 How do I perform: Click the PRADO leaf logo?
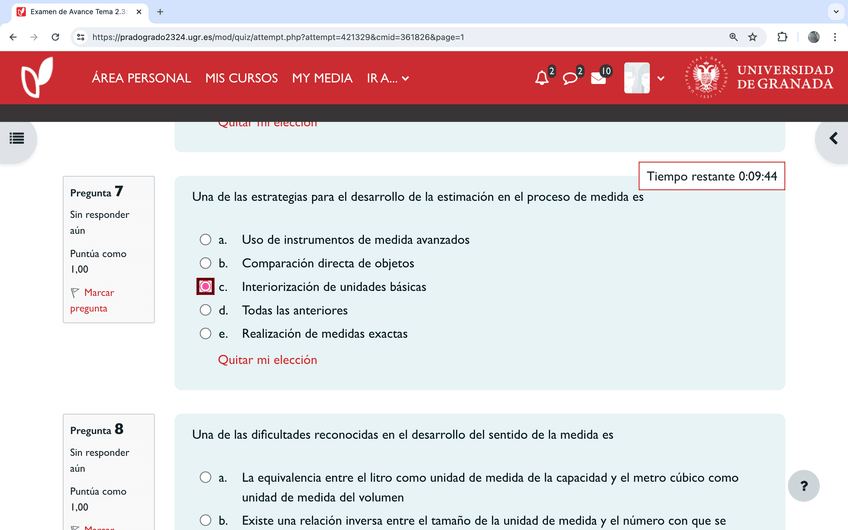click(x=37, y=78)
